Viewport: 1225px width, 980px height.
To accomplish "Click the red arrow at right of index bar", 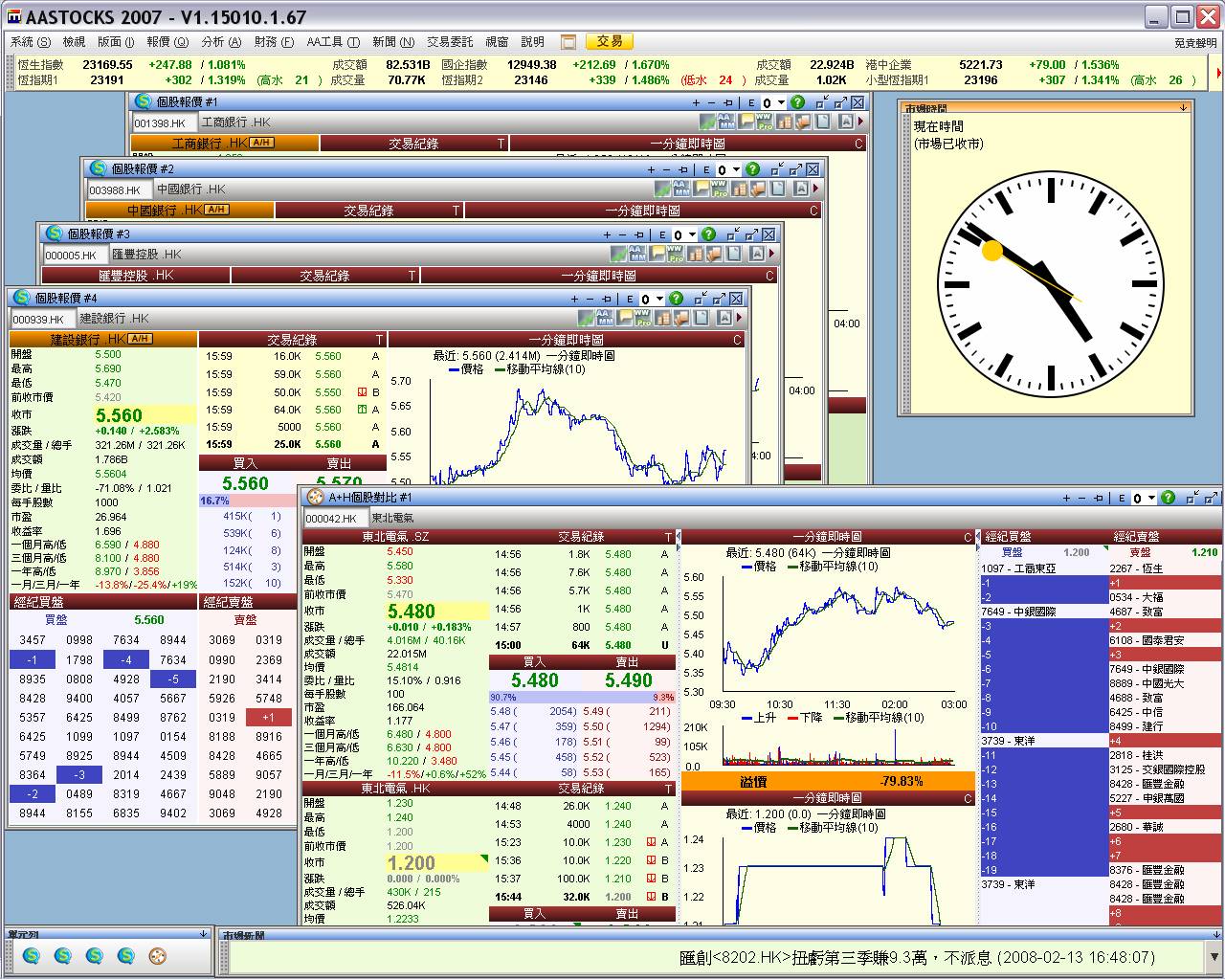I will [1217, 72].
